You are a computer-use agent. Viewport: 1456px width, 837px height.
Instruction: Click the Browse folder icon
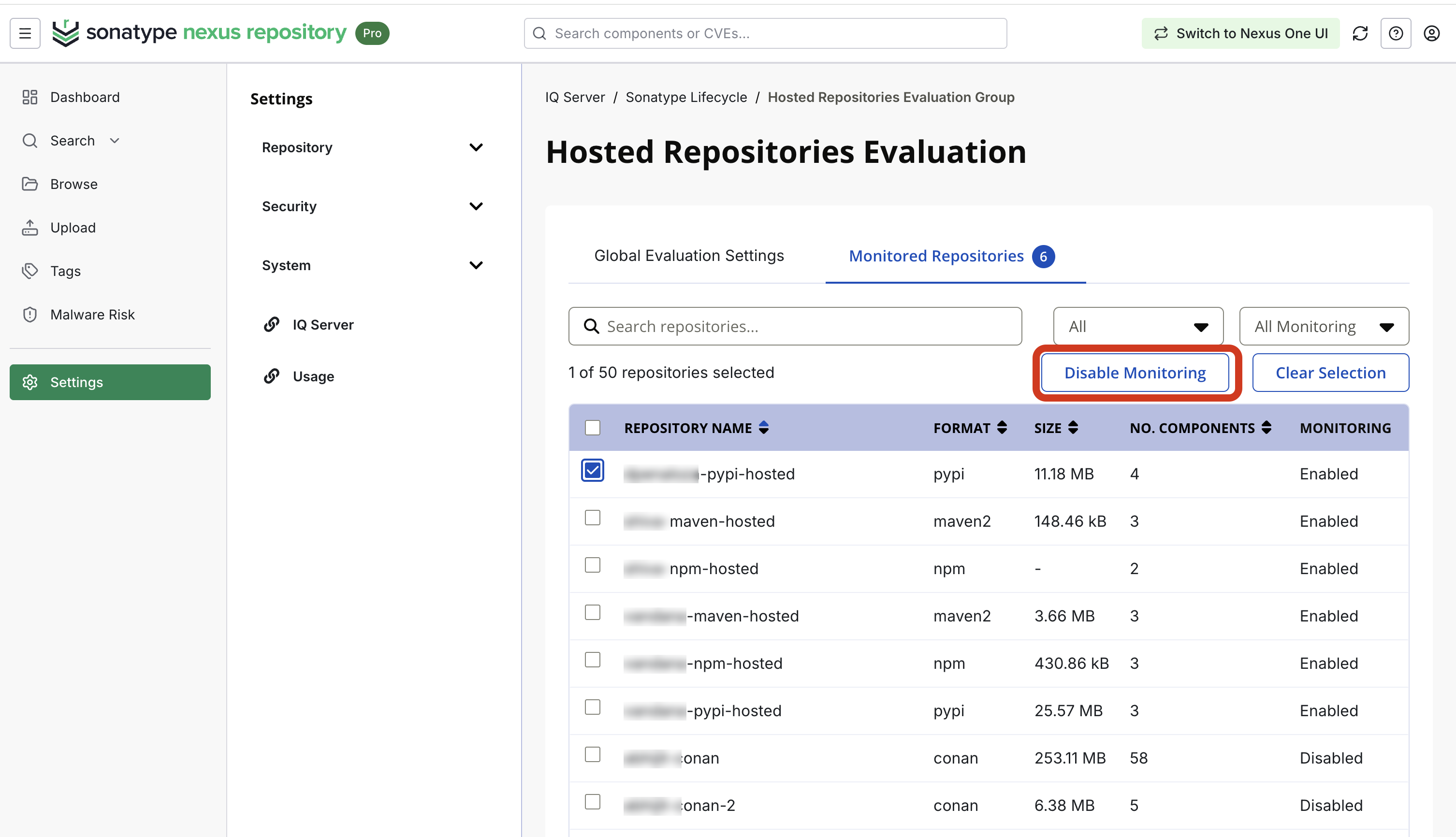click(x=30, y=184)
